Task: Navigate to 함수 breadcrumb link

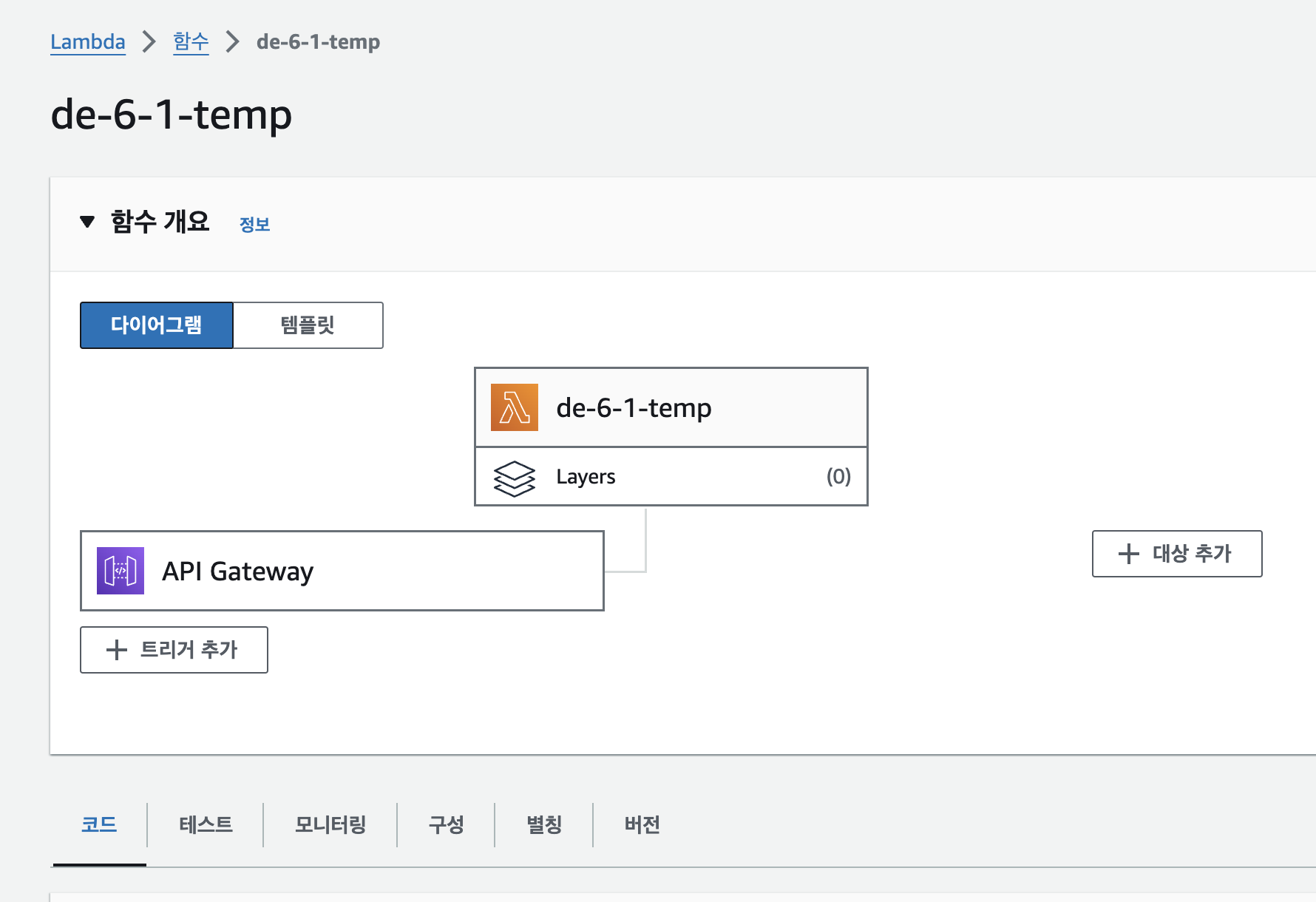Action: click(x=191, y=42)
